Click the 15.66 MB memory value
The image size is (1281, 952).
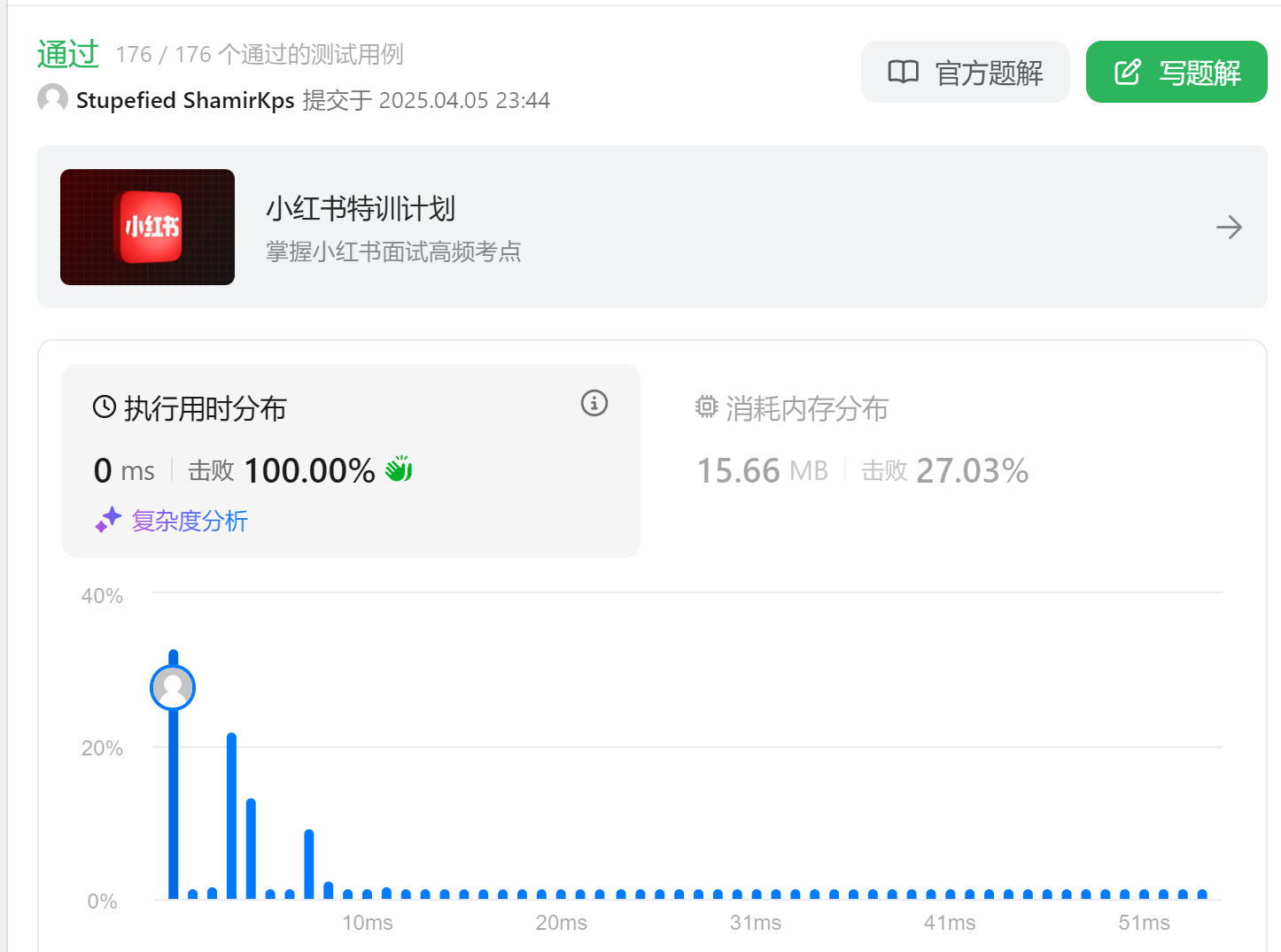pos(762,470)
